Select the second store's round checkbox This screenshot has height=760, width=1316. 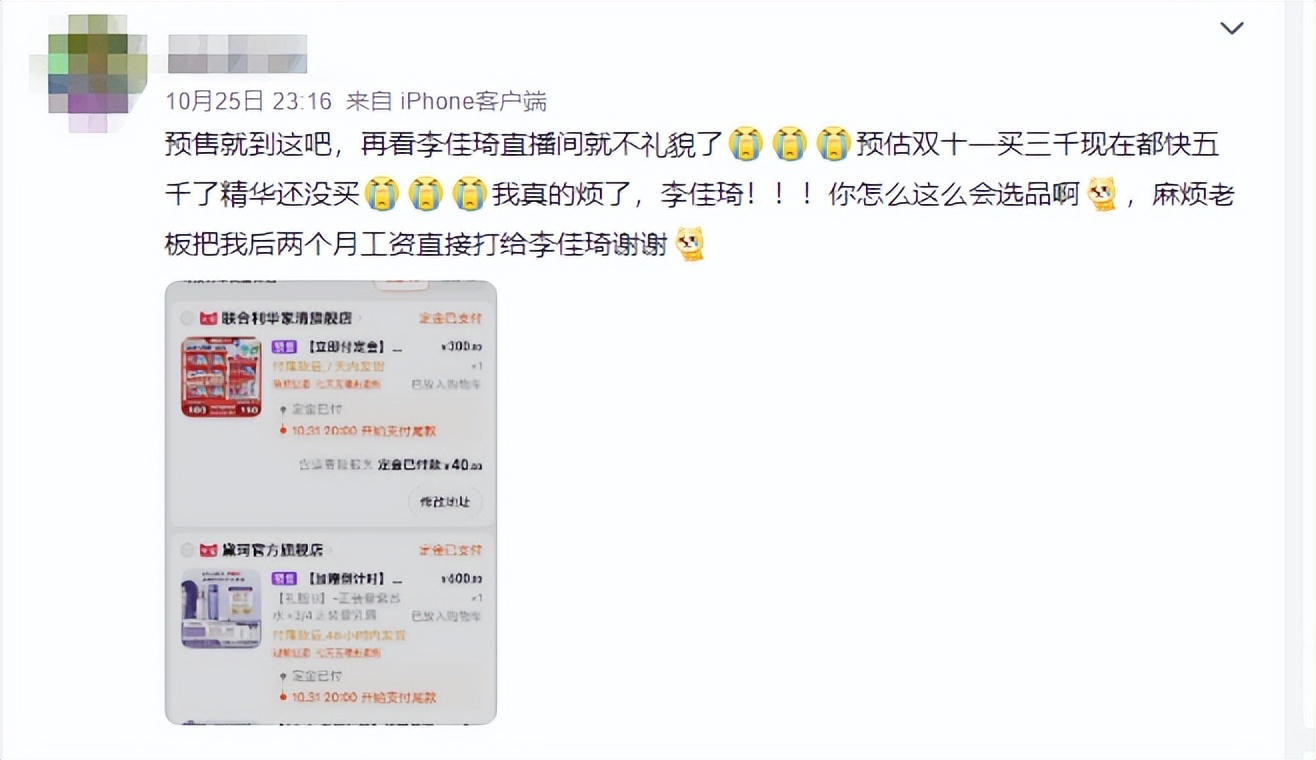[186, 550]
